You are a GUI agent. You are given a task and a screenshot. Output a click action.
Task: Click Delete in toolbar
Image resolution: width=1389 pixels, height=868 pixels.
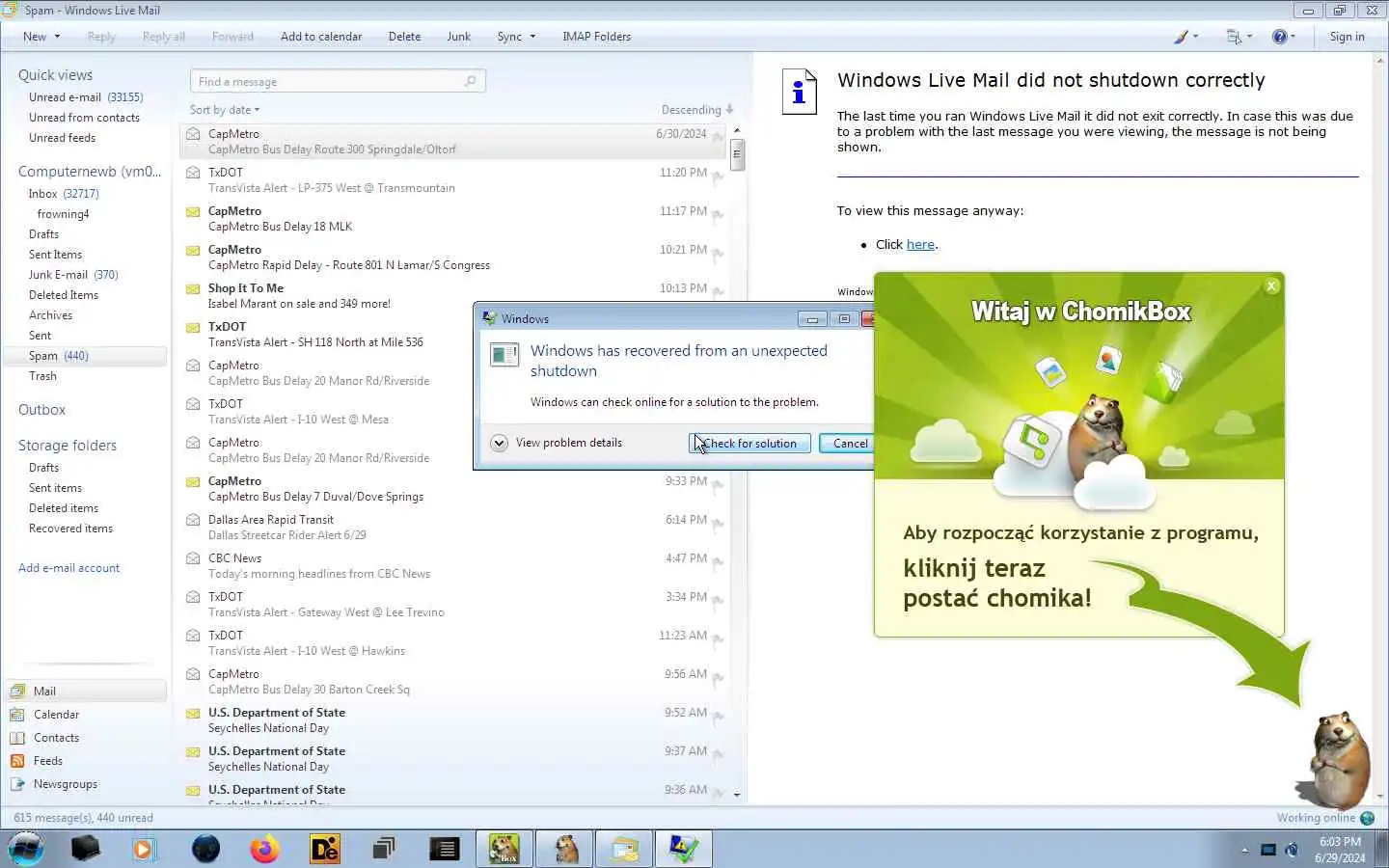tap(404, 37)
